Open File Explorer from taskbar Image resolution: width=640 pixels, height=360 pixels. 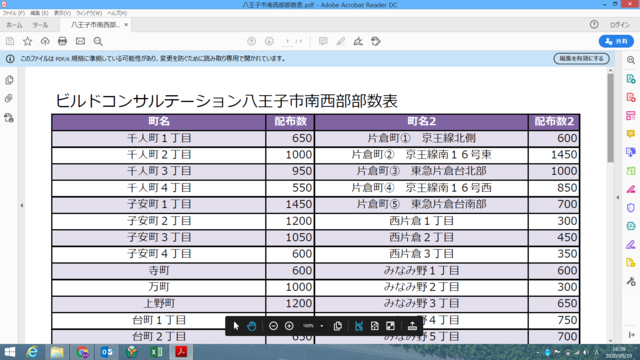tap(57, 352)
